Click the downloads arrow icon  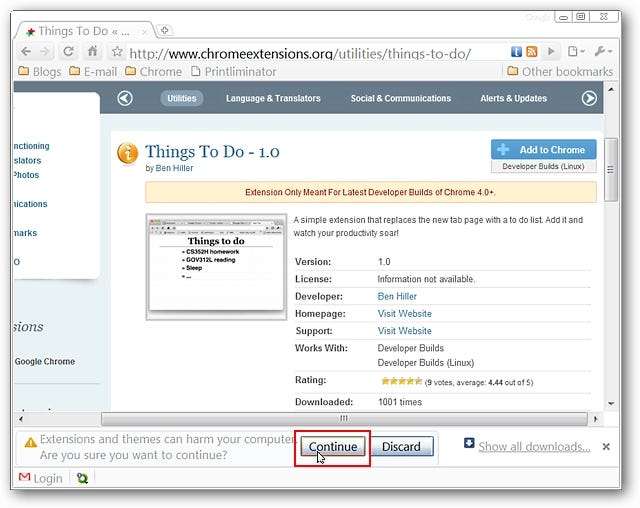pyautogui.click(x=469, y=443)
